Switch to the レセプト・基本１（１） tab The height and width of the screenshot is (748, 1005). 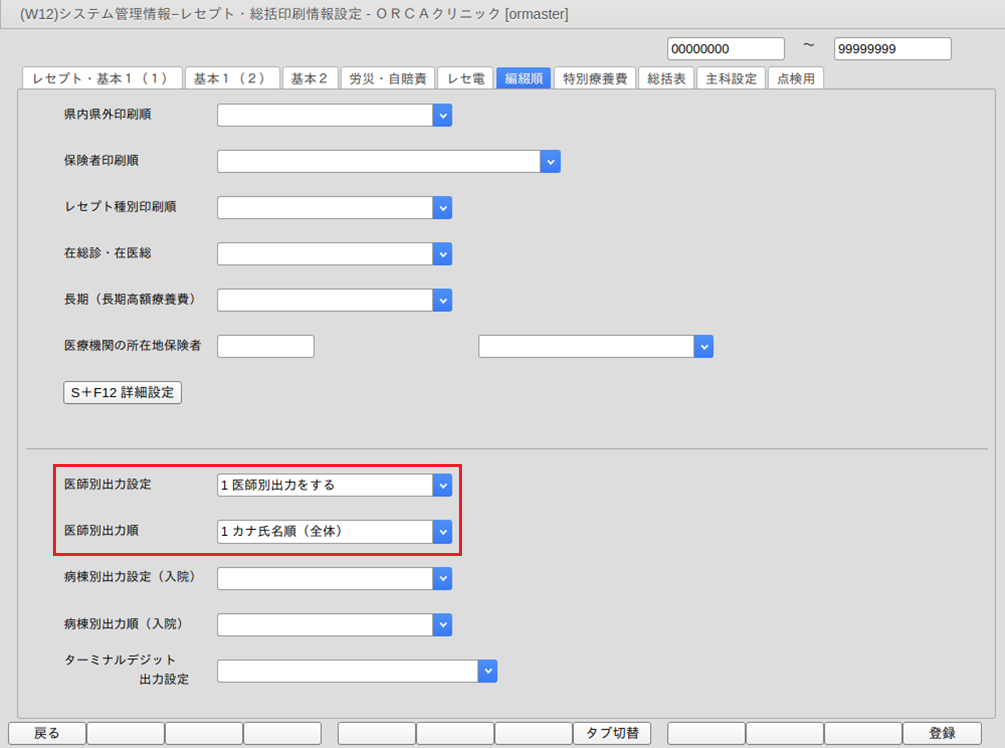[x=101, y=79]
